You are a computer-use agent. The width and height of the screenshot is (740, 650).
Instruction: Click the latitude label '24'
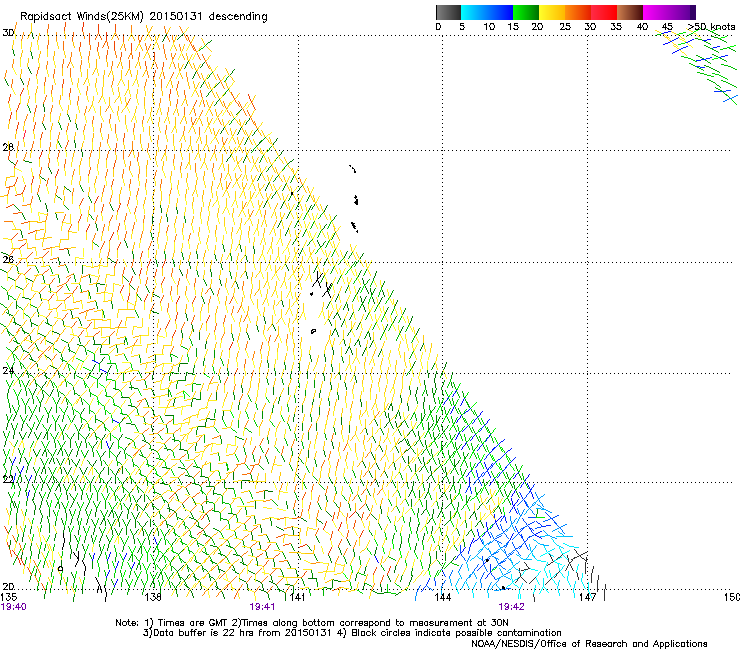[x=8, y=371]
